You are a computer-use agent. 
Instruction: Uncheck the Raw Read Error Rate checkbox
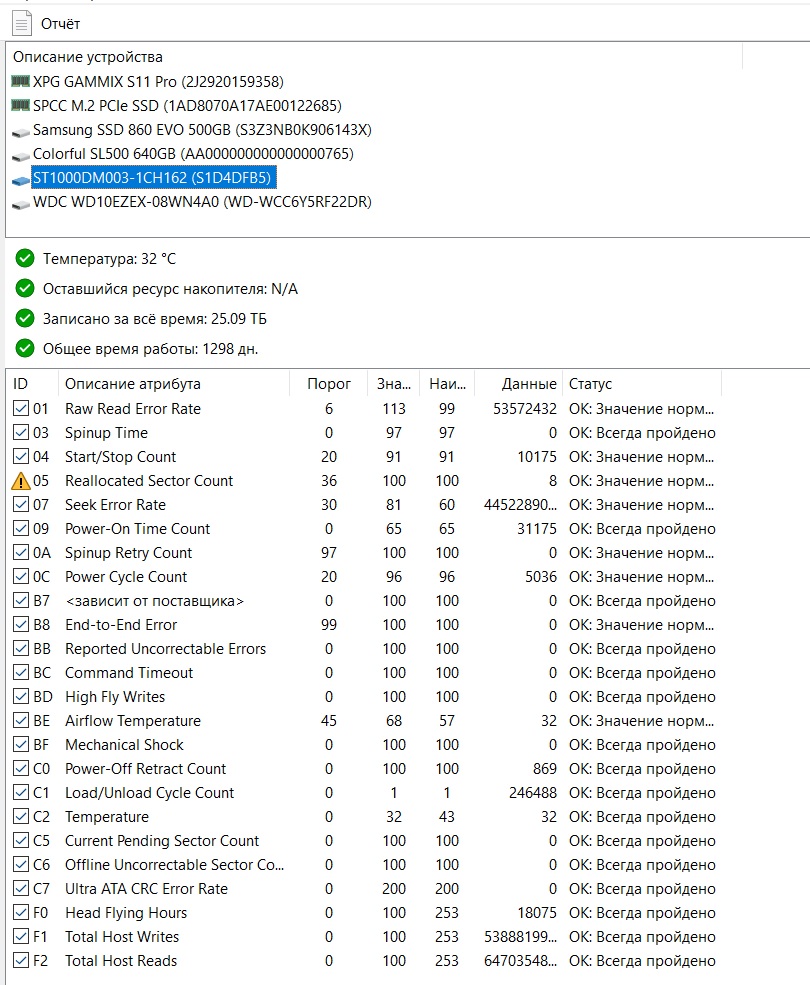tap(21, 409)
